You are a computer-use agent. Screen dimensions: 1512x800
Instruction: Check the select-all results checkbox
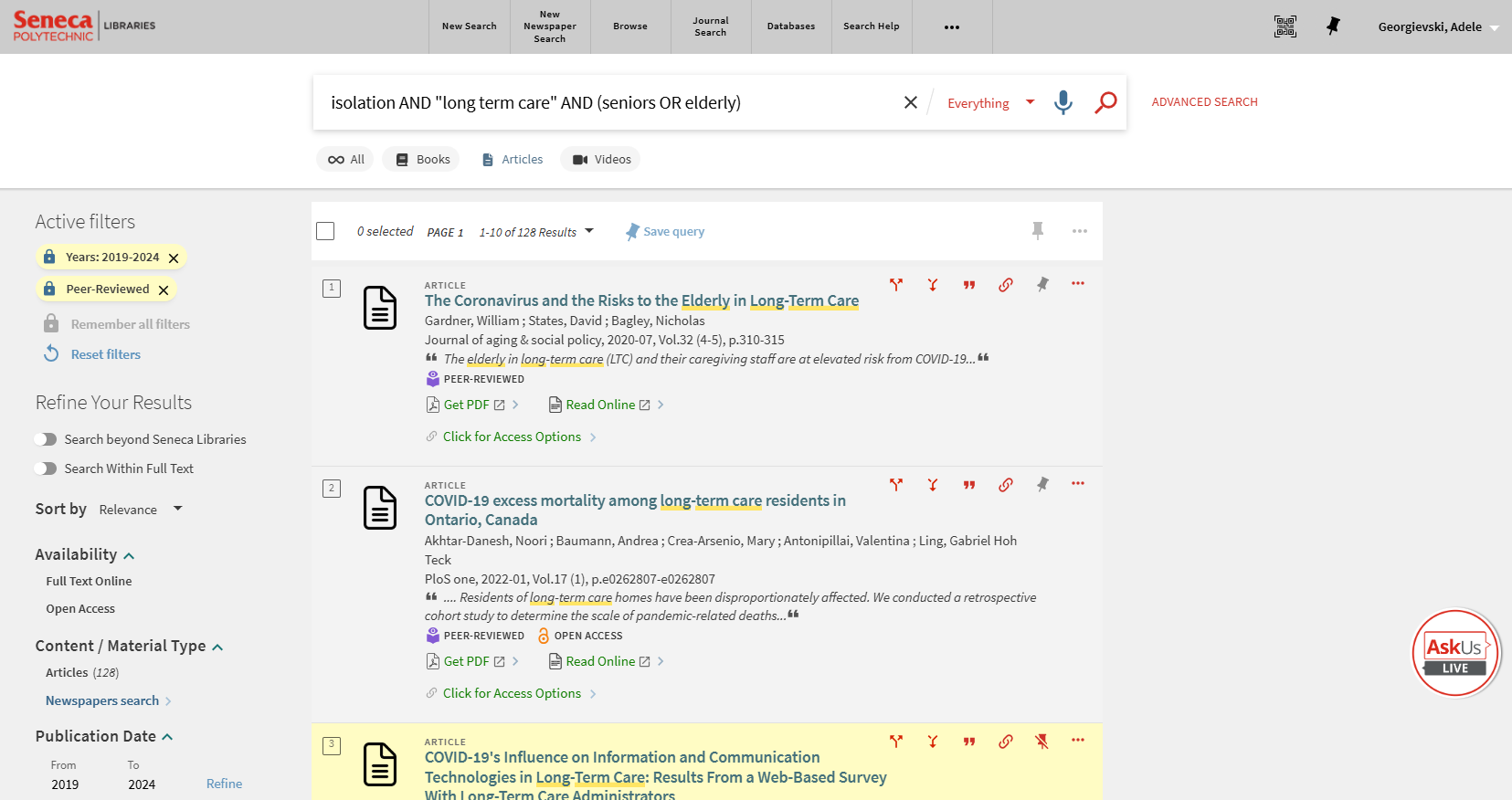325,231
